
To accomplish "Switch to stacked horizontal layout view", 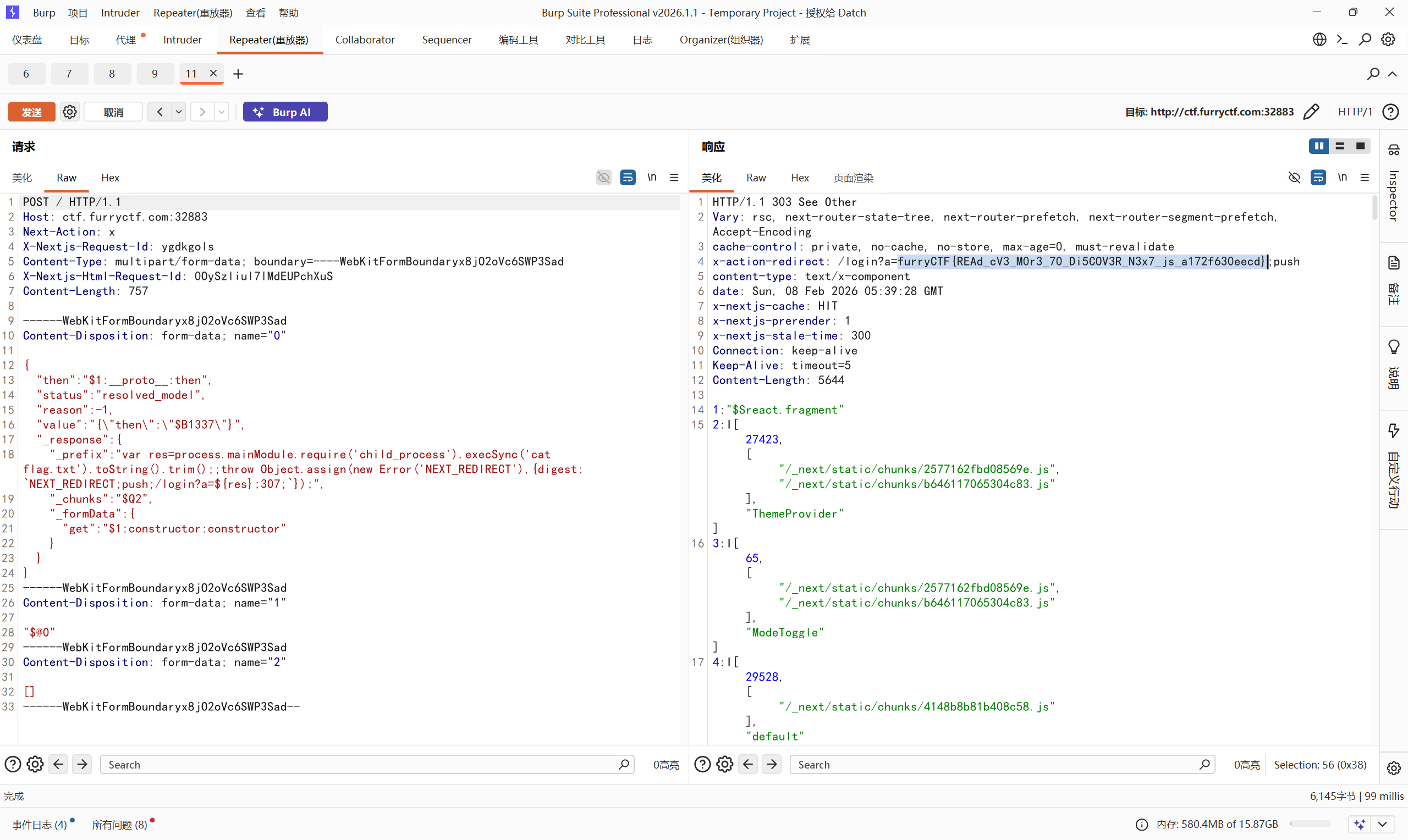I will coord(1339,146).
